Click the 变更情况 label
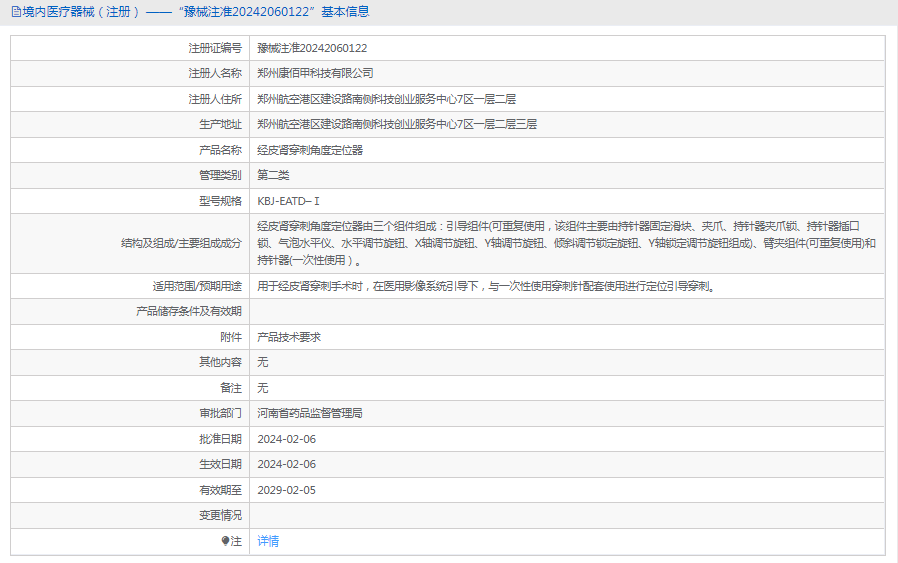The width and height of the screenshot is (898, 563). [220, 515]
